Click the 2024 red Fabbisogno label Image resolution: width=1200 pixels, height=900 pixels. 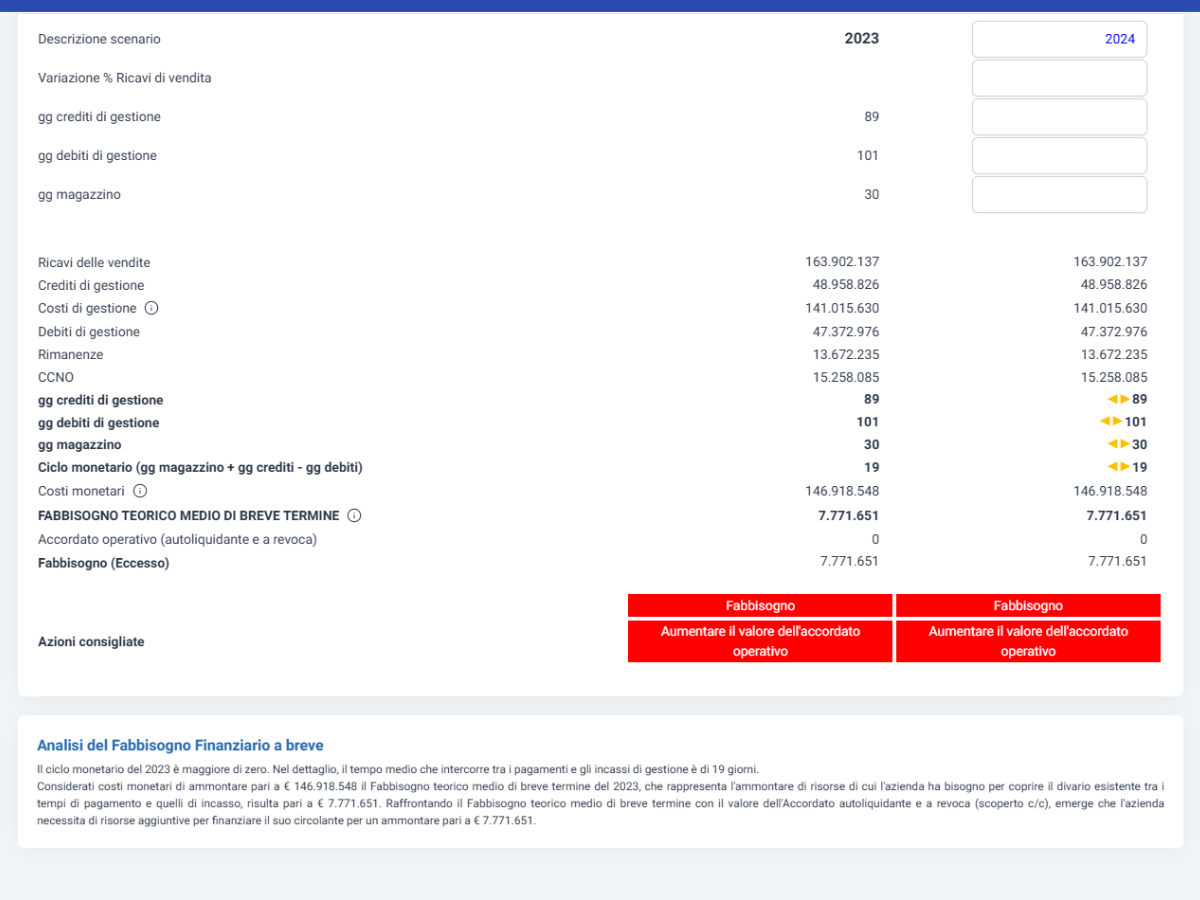pos(1028,606)
